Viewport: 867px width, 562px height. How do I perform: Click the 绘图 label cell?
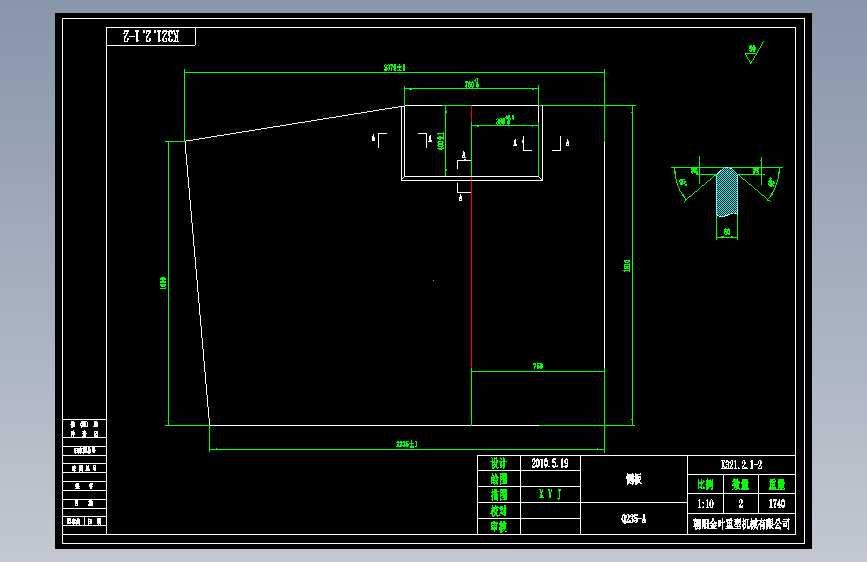coord(499,478)
